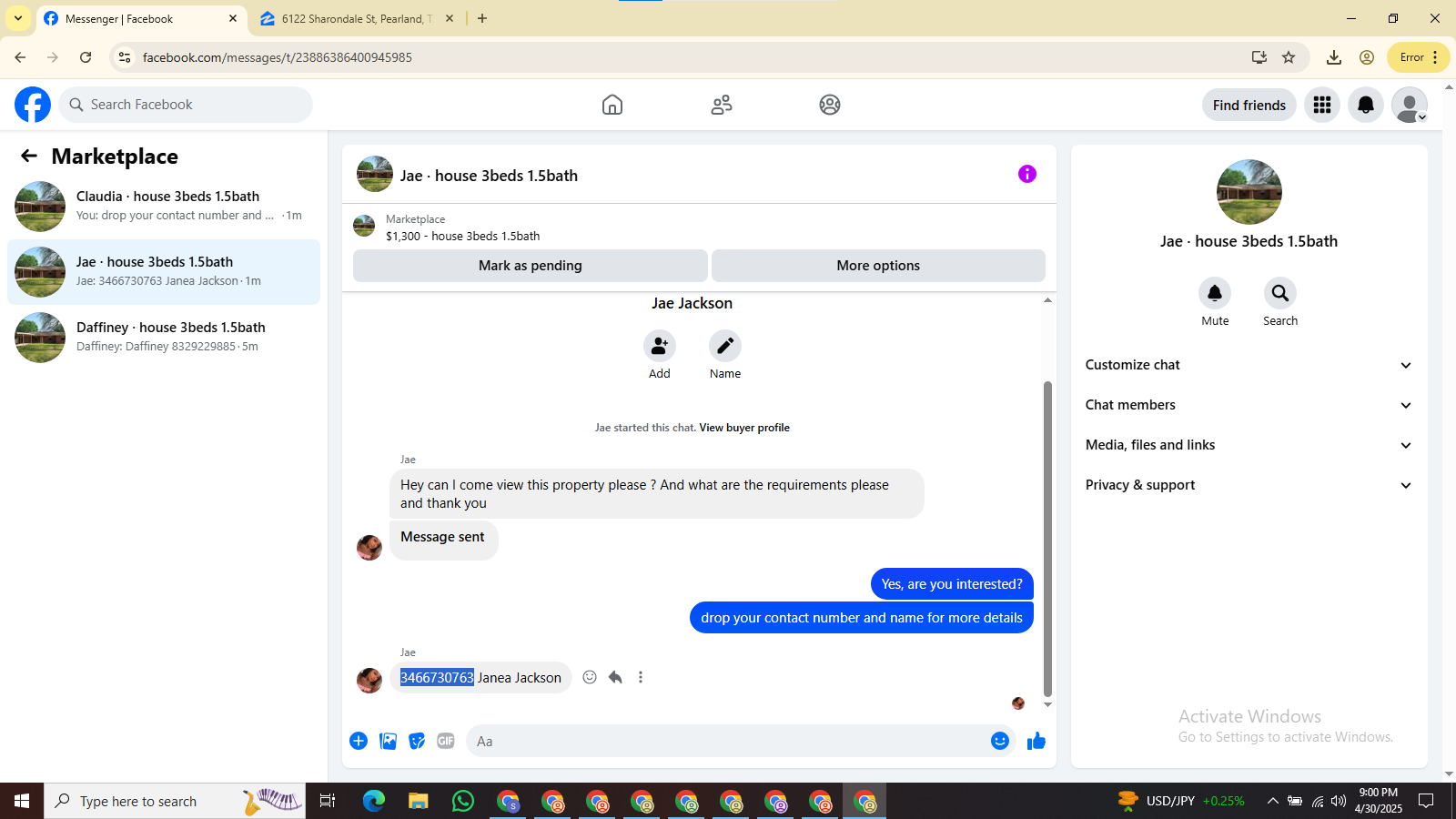Open the Friends icon in top navigation
Image resolution: width=1456 pixels, height=819 pixels.
point(722,105)
